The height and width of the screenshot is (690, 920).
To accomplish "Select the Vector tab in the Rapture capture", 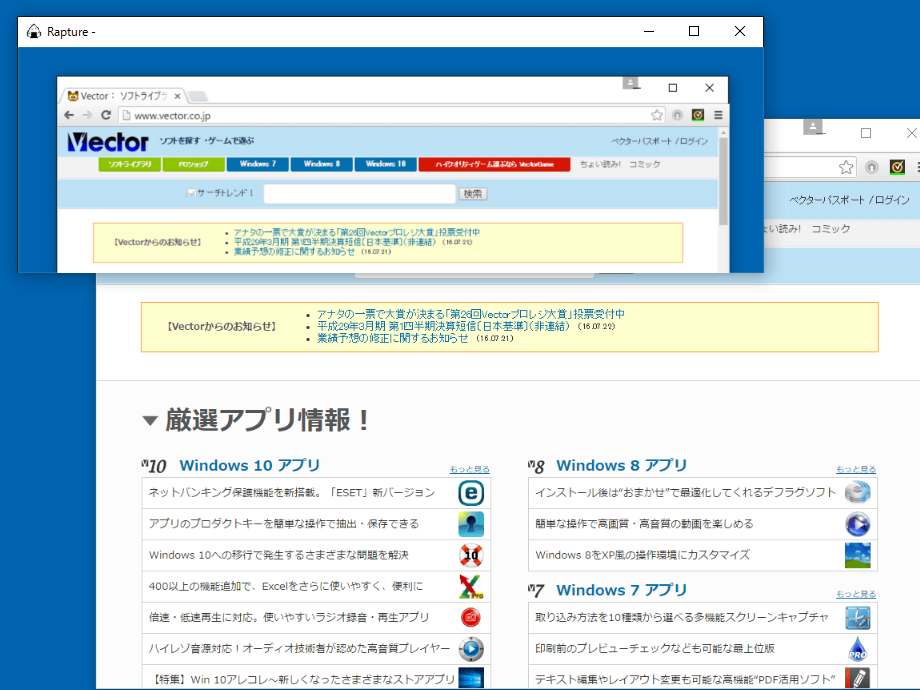I will pyautogui.click(x=124, y=96).
